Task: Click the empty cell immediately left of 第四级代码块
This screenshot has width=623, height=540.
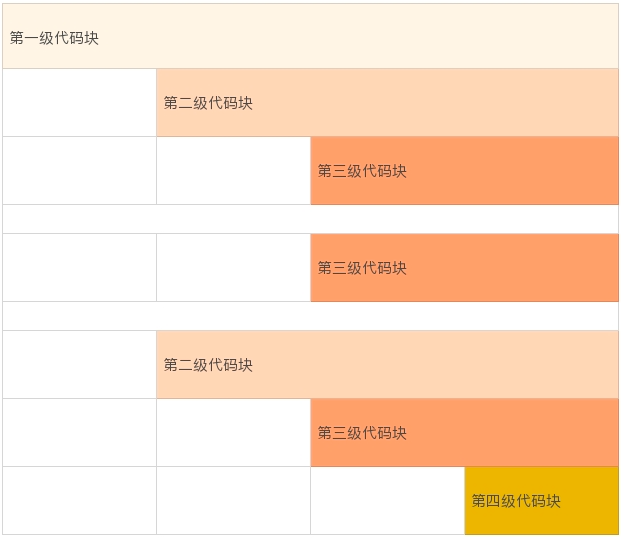Action: [387, 500]
